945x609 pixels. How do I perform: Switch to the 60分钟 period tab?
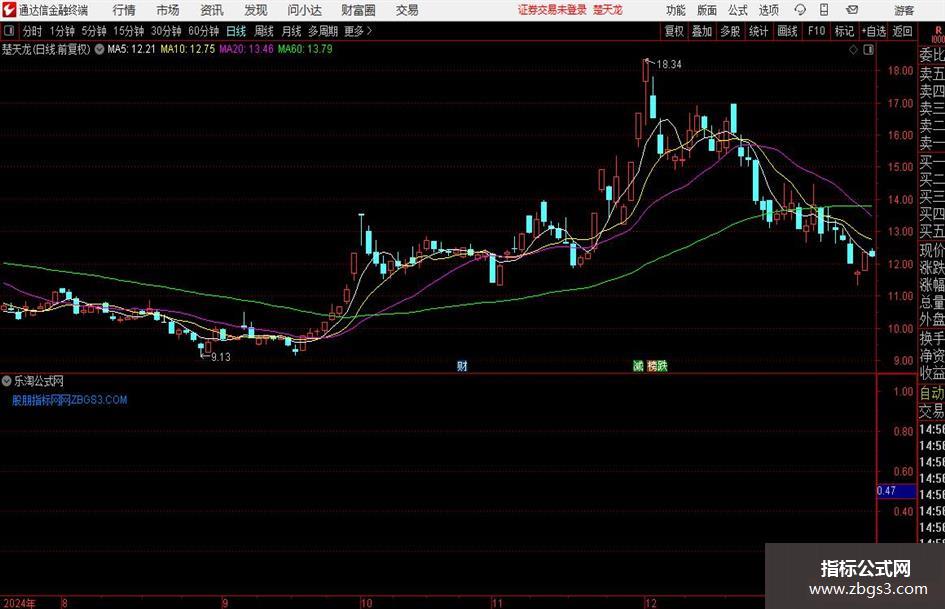point(203,31)
